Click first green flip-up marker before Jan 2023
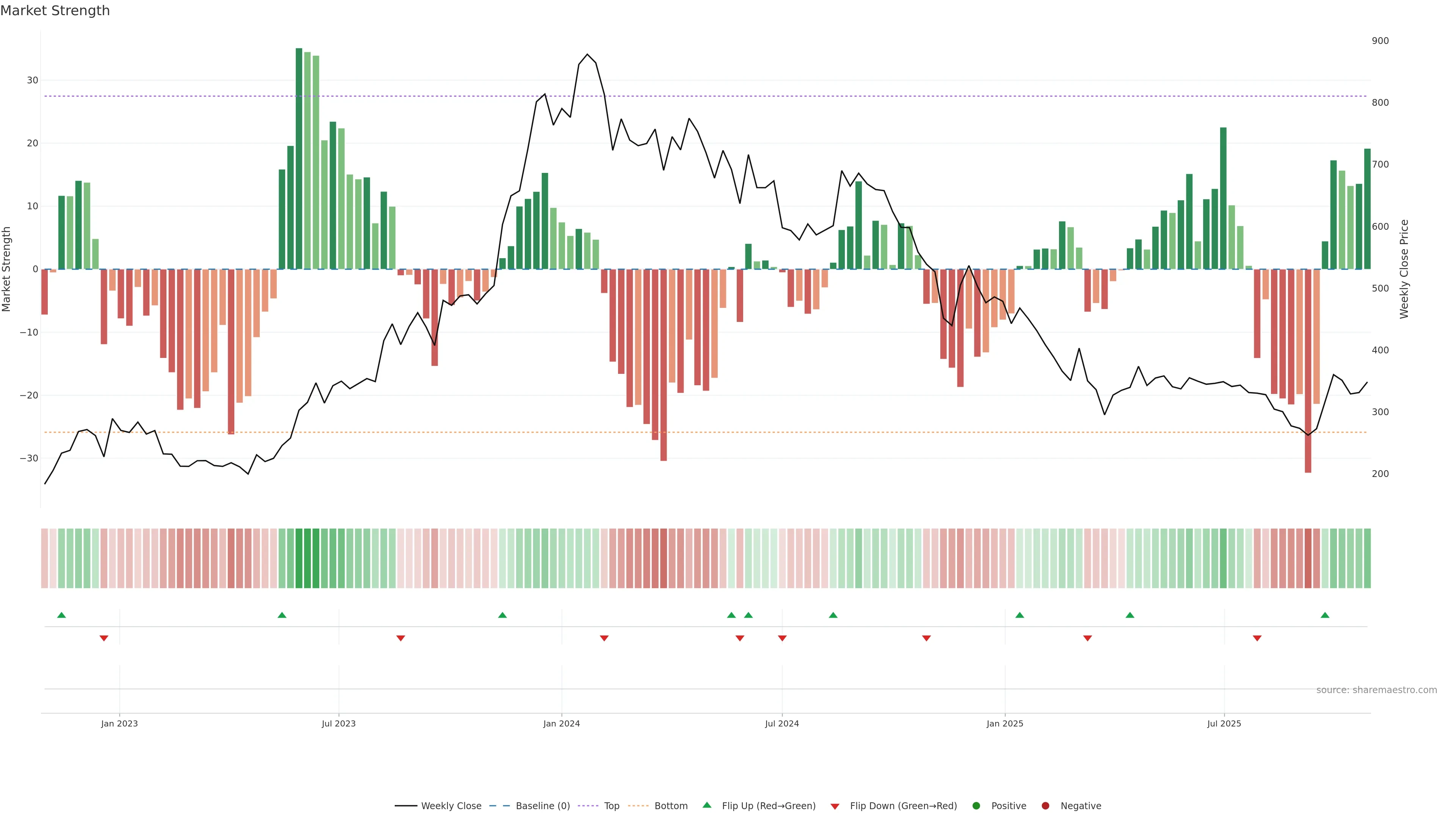Screen dimensions: 1456x819 coord(61,615)
